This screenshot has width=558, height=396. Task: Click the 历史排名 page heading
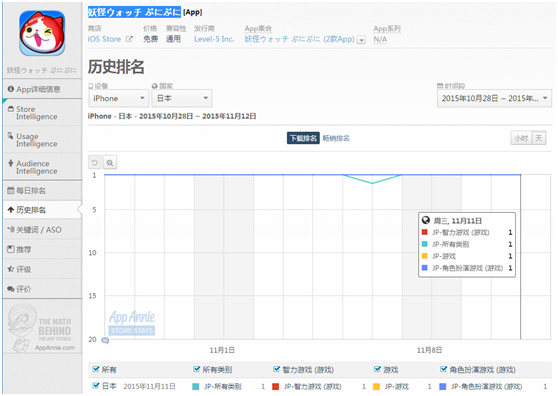116,67
